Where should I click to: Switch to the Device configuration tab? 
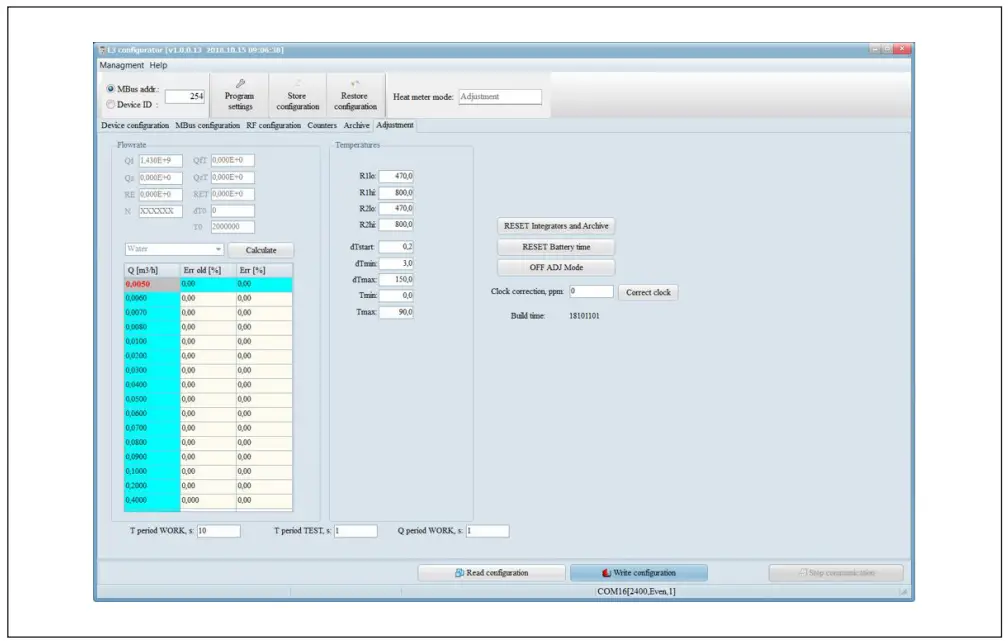click(x=136, y=125)
